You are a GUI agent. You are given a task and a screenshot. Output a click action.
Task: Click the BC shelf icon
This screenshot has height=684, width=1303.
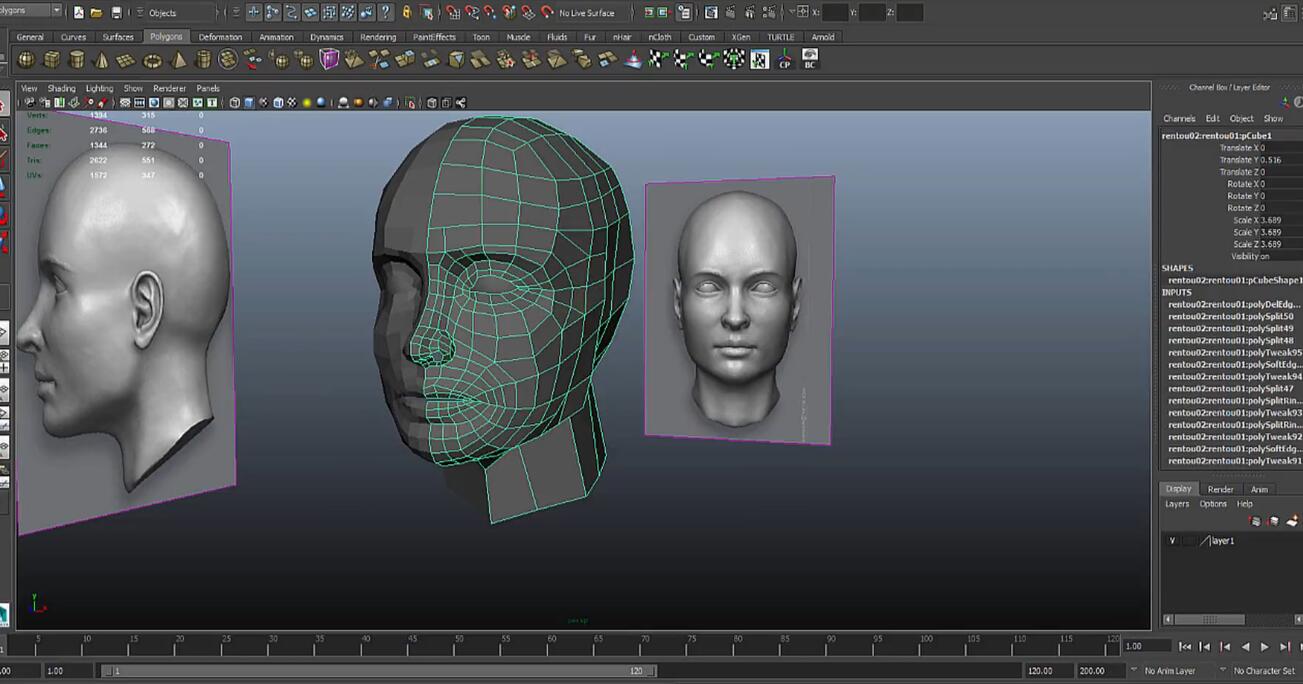[x=810, y=59]
